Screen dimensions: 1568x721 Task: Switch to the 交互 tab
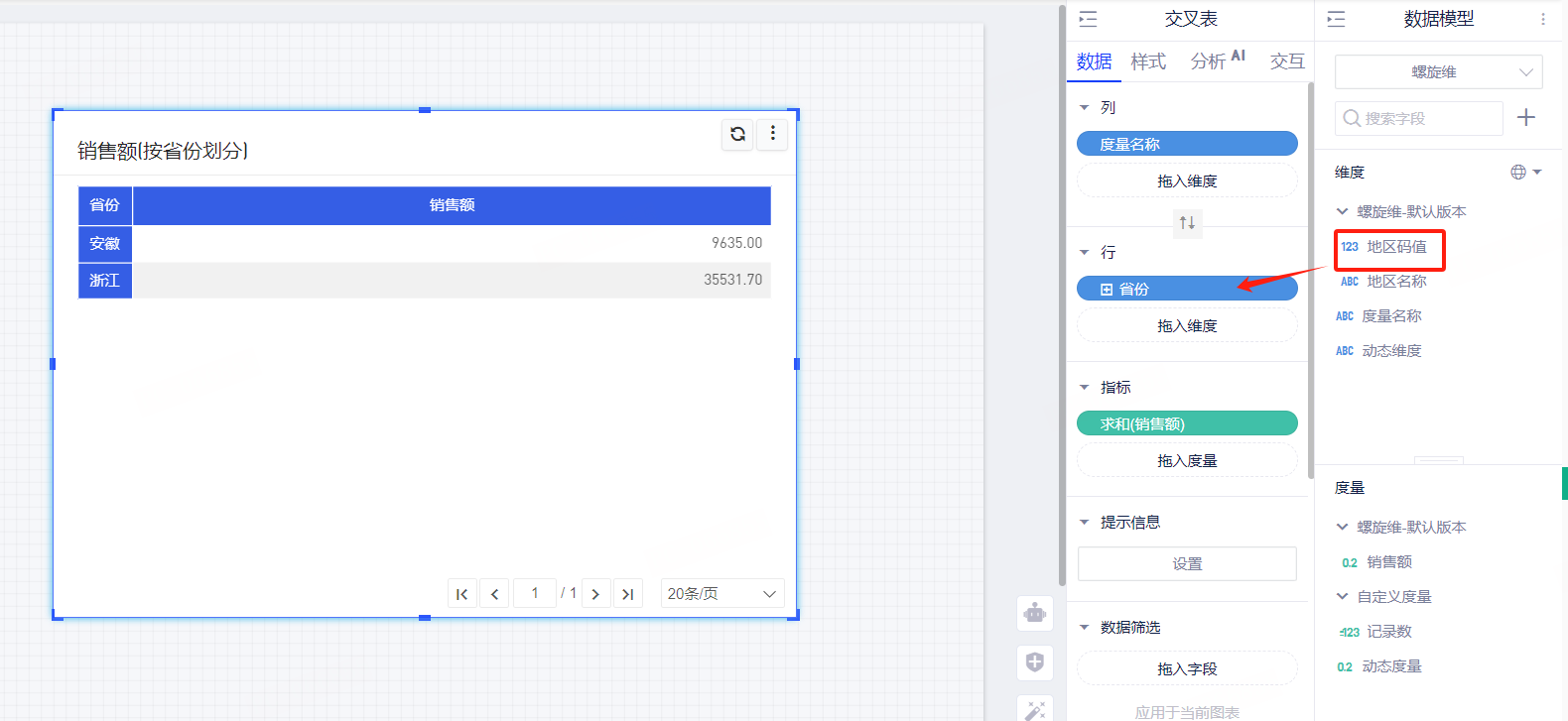pos(1287,61)
